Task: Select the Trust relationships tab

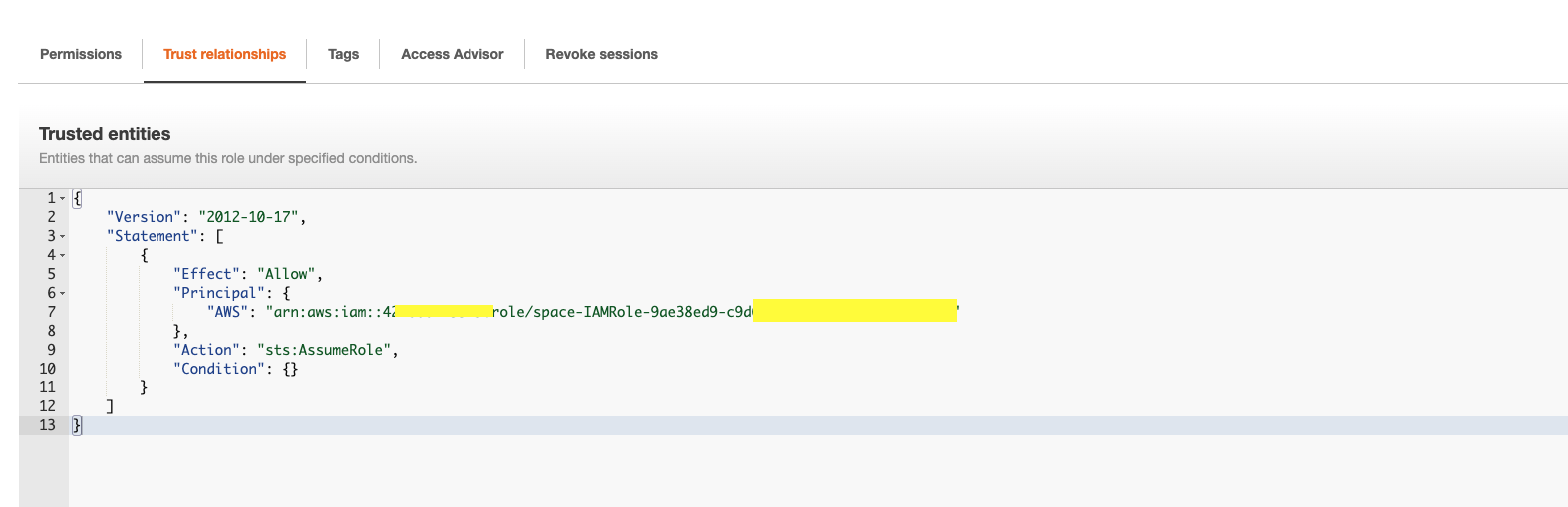Action: point(224,54)
